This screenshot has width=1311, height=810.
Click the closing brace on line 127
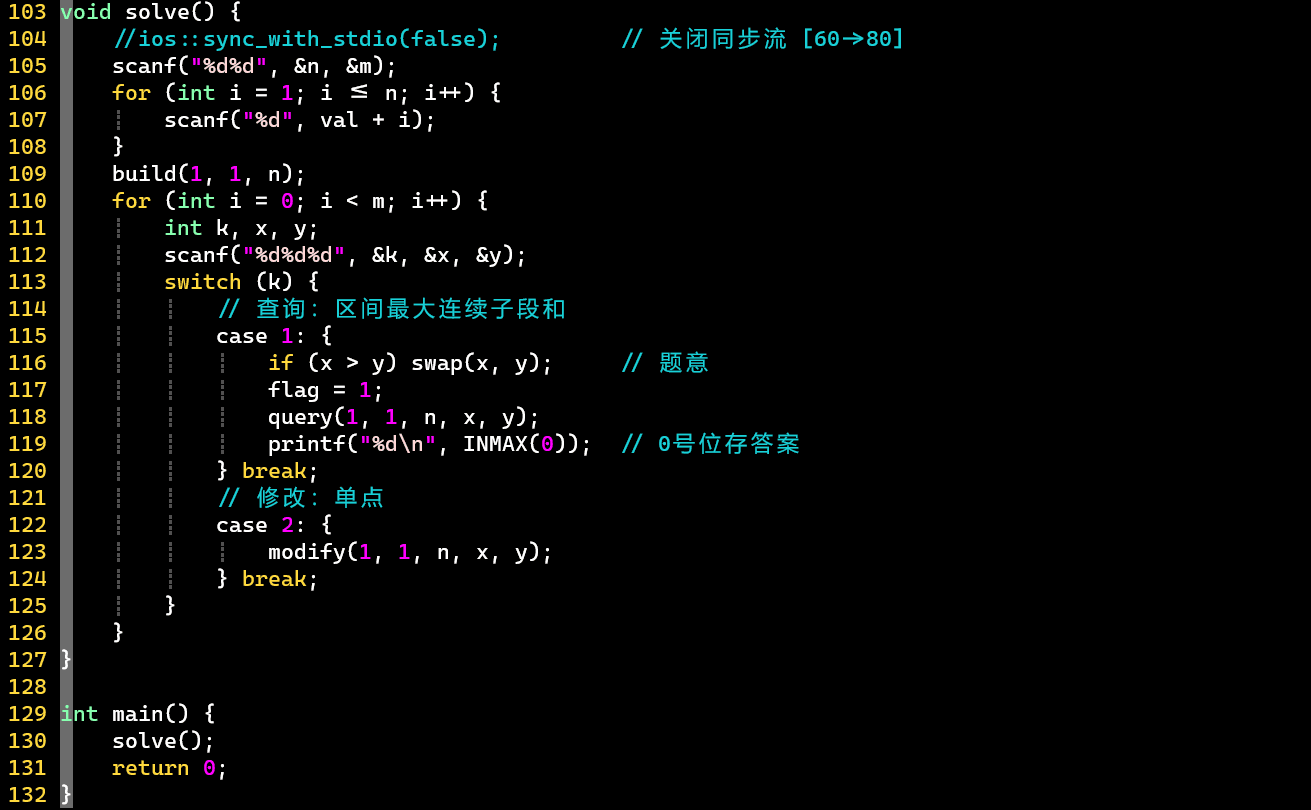click(66, 660)
